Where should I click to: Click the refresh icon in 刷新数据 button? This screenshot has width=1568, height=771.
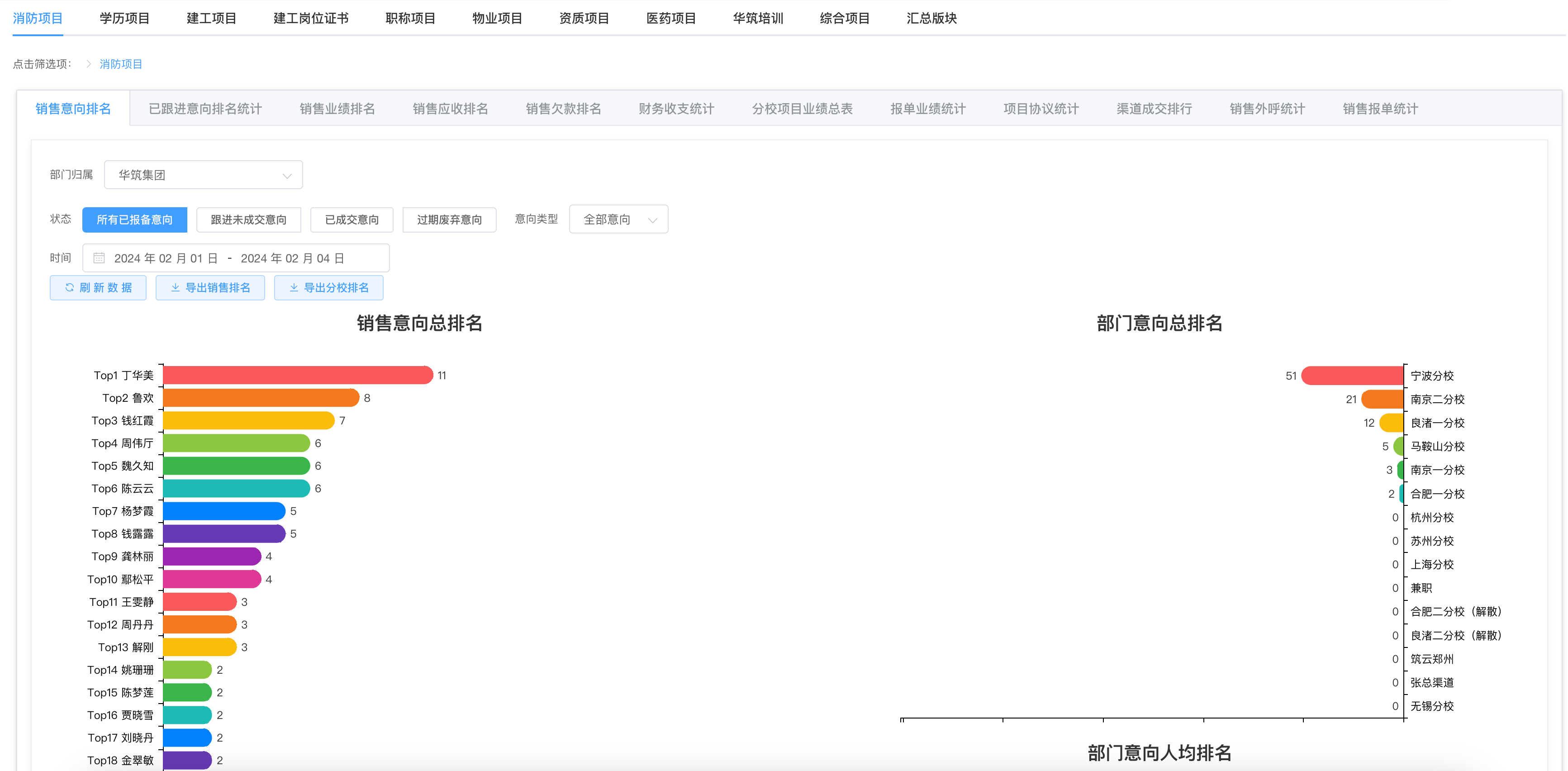click(69, 287)
